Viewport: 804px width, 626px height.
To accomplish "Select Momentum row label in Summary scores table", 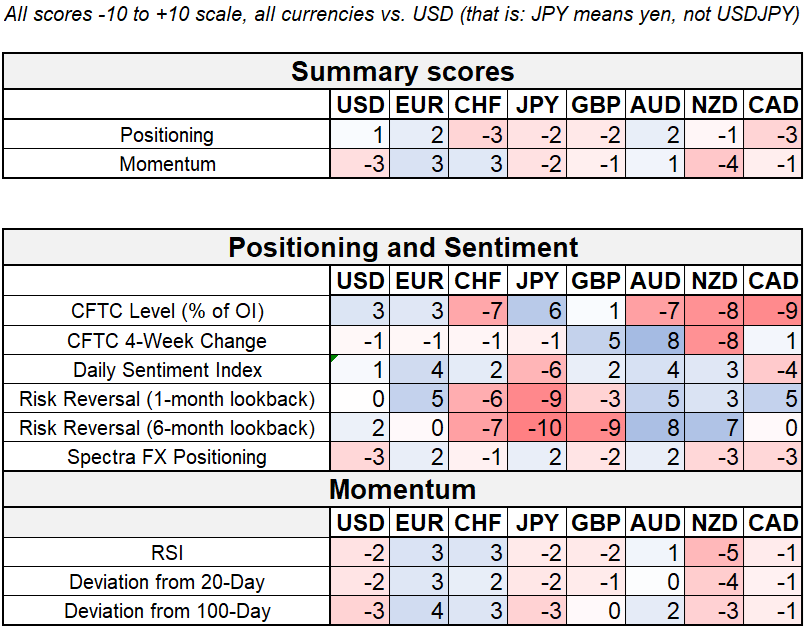I will click(x=167, y=164).
